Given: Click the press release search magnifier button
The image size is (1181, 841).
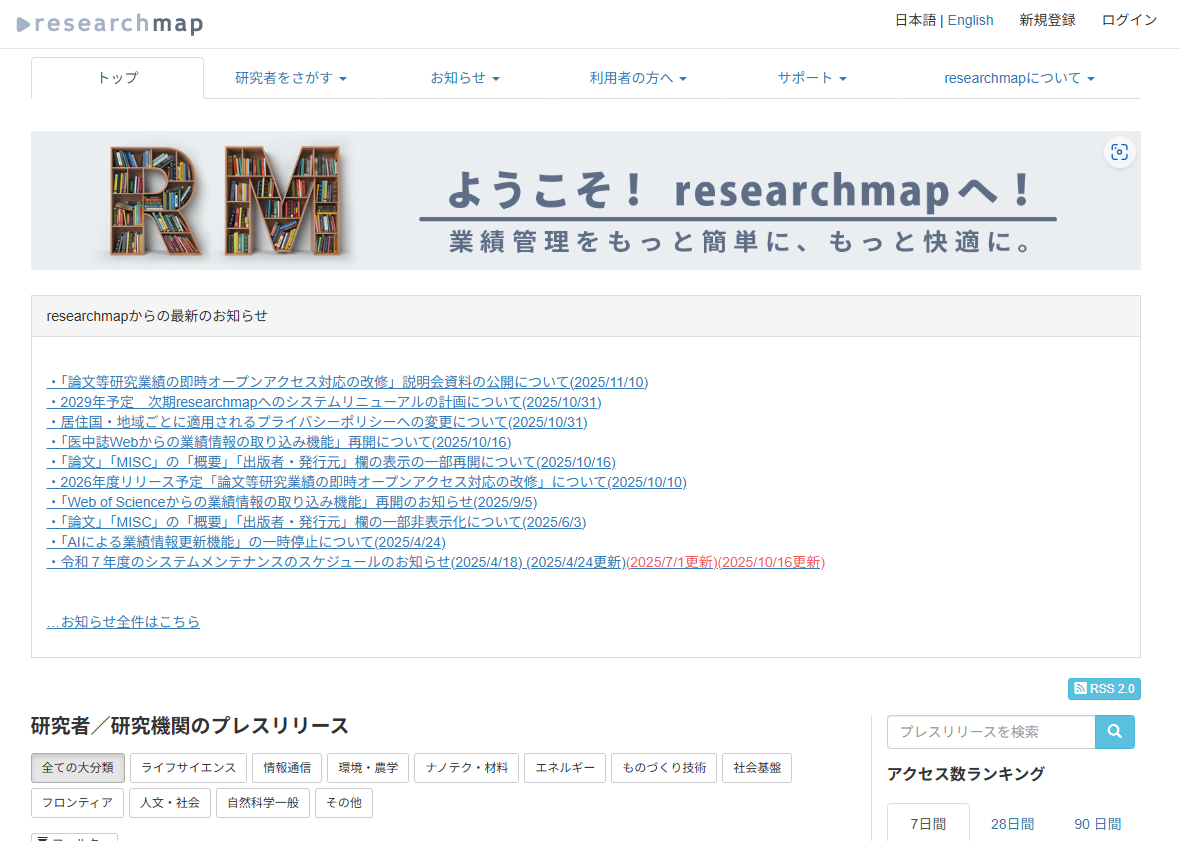Looking at the screenshot, I should pos(1115,732).
